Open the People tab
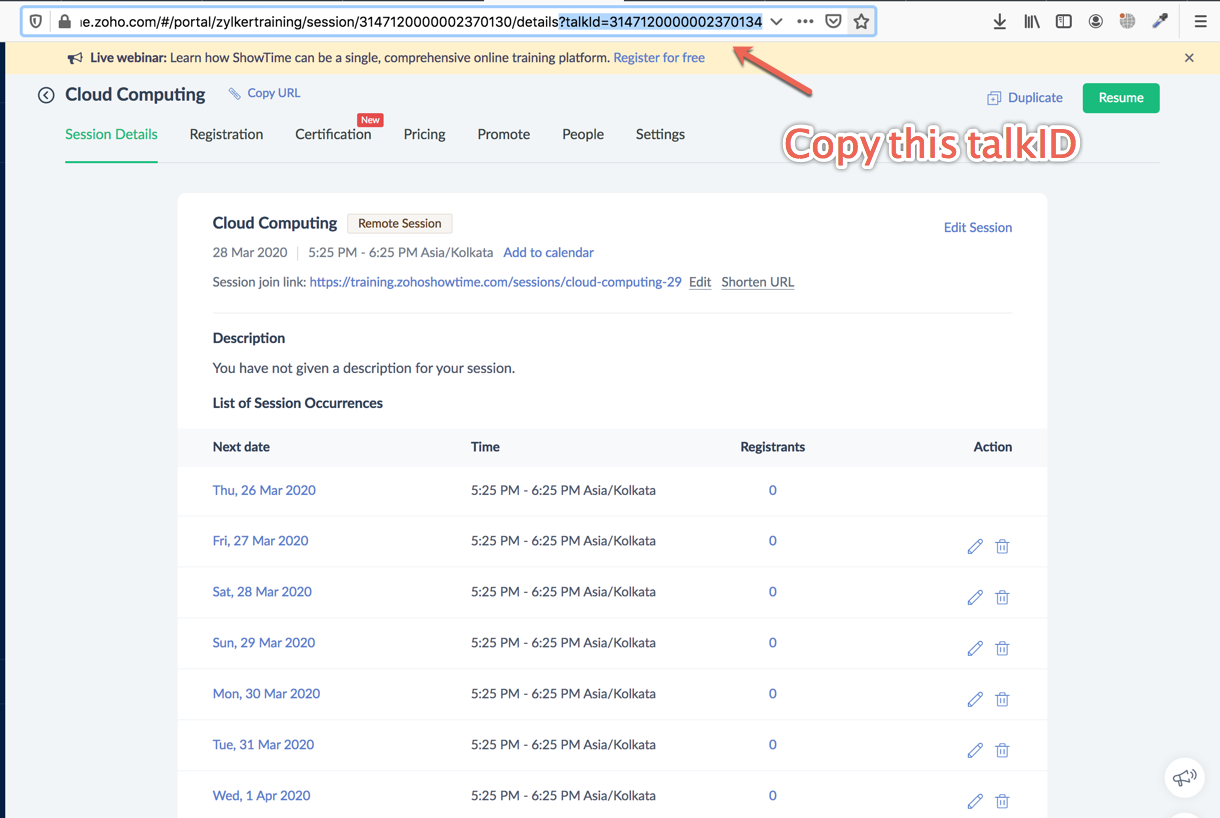This screenshot has height=818, width=1220. click(583, 134)
